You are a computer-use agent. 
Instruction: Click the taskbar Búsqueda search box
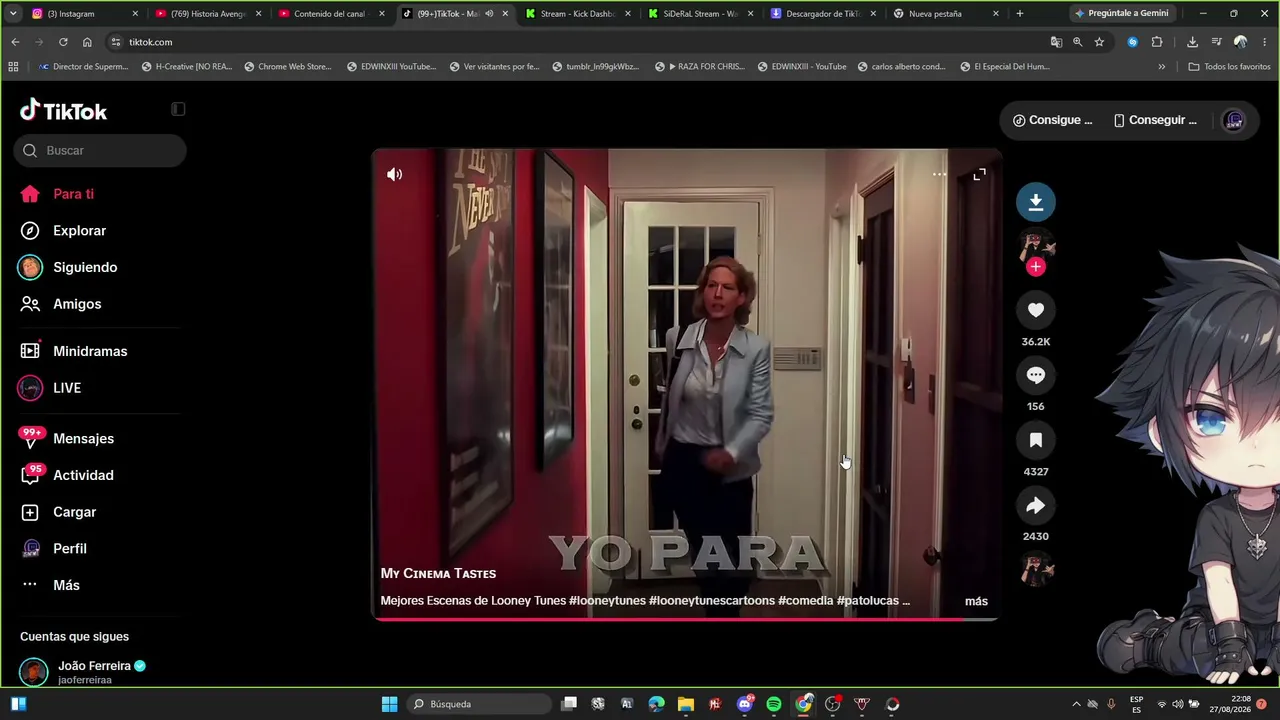click(x=480, y=704)
